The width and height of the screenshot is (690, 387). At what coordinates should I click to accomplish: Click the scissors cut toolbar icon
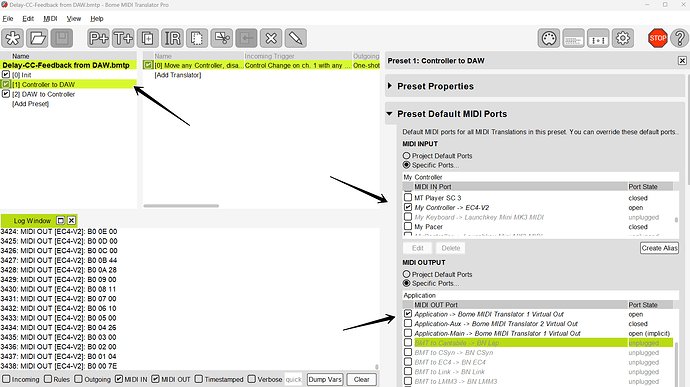pyautogui.click(x=222, y=38)
